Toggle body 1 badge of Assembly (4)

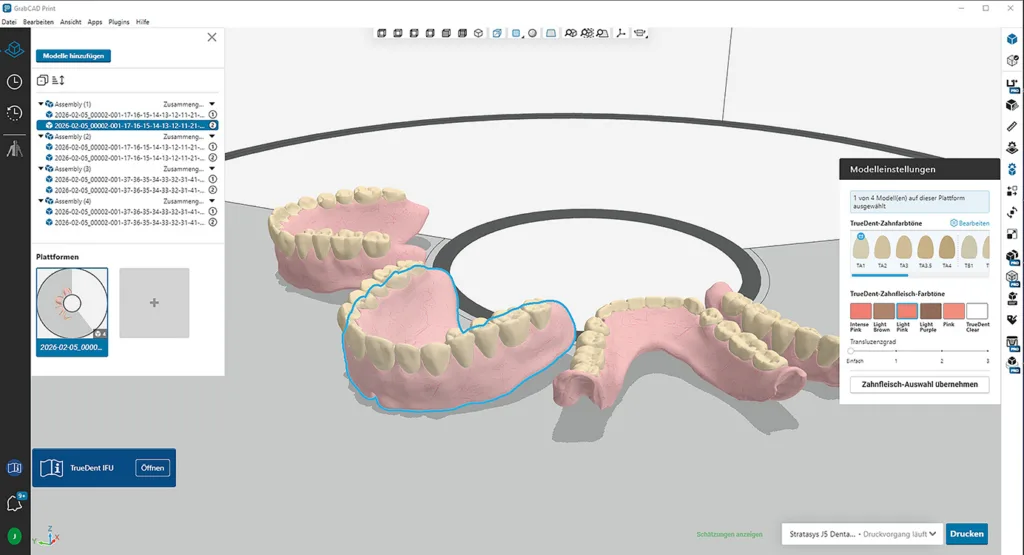click(213, 212)
